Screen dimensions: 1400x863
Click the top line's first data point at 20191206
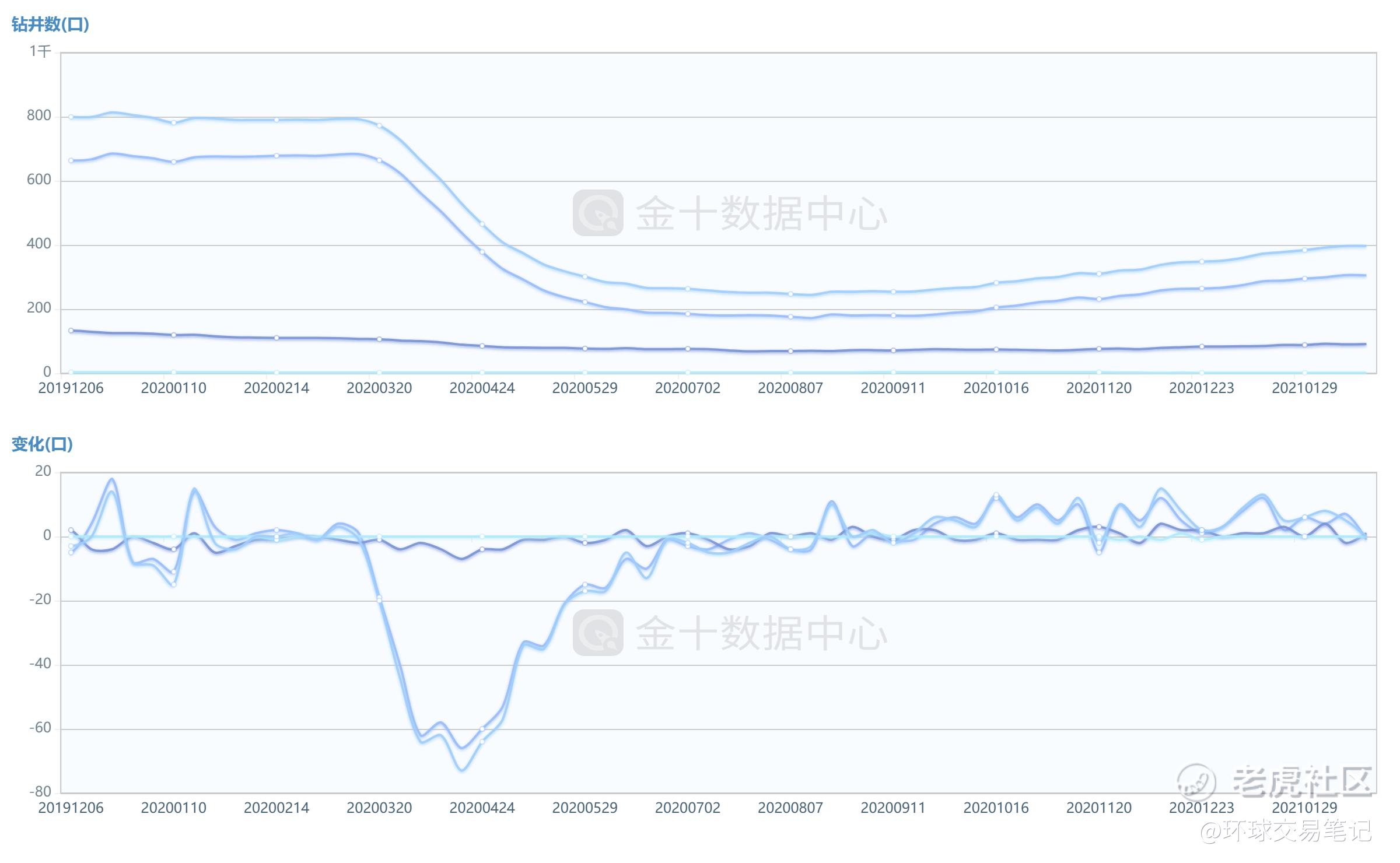click(71, 117)
